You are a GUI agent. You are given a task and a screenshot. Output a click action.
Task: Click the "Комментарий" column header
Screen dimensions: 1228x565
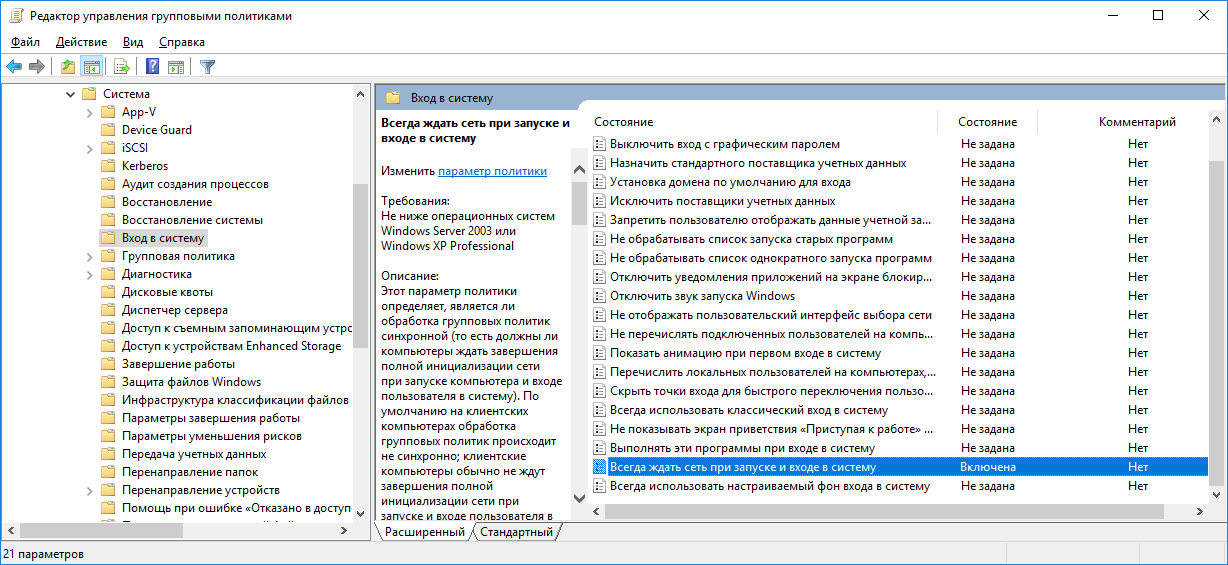click(1137, 122)
